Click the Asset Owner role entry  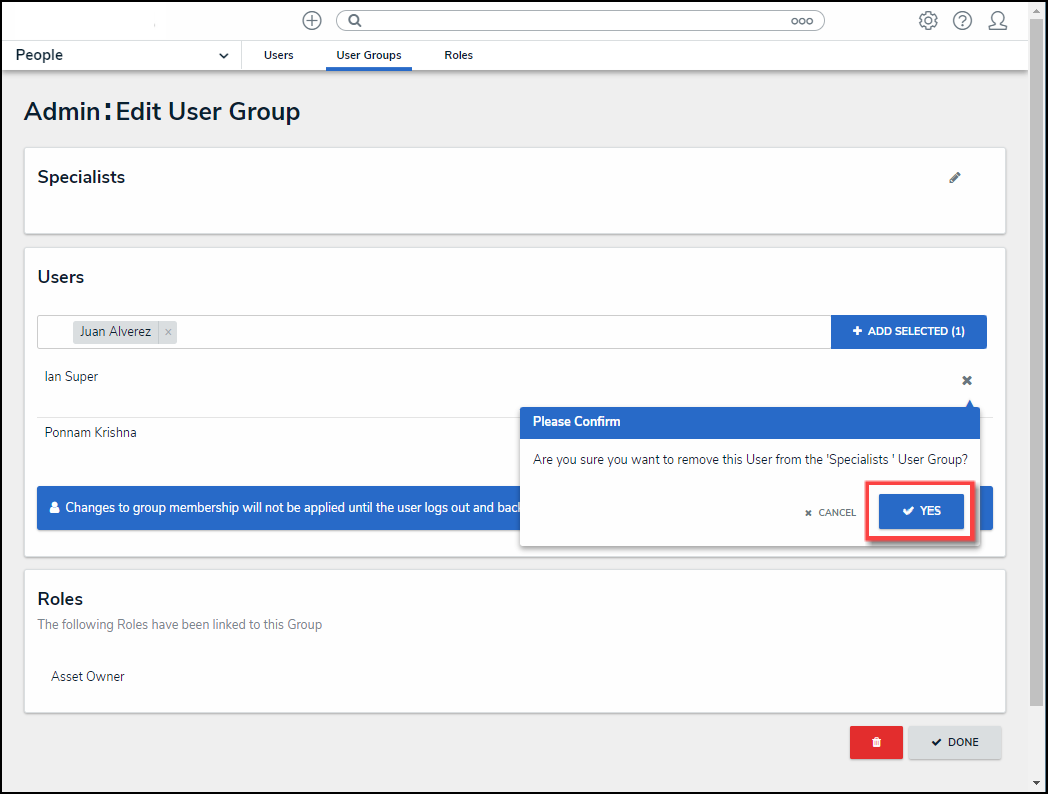coord(88,676)
